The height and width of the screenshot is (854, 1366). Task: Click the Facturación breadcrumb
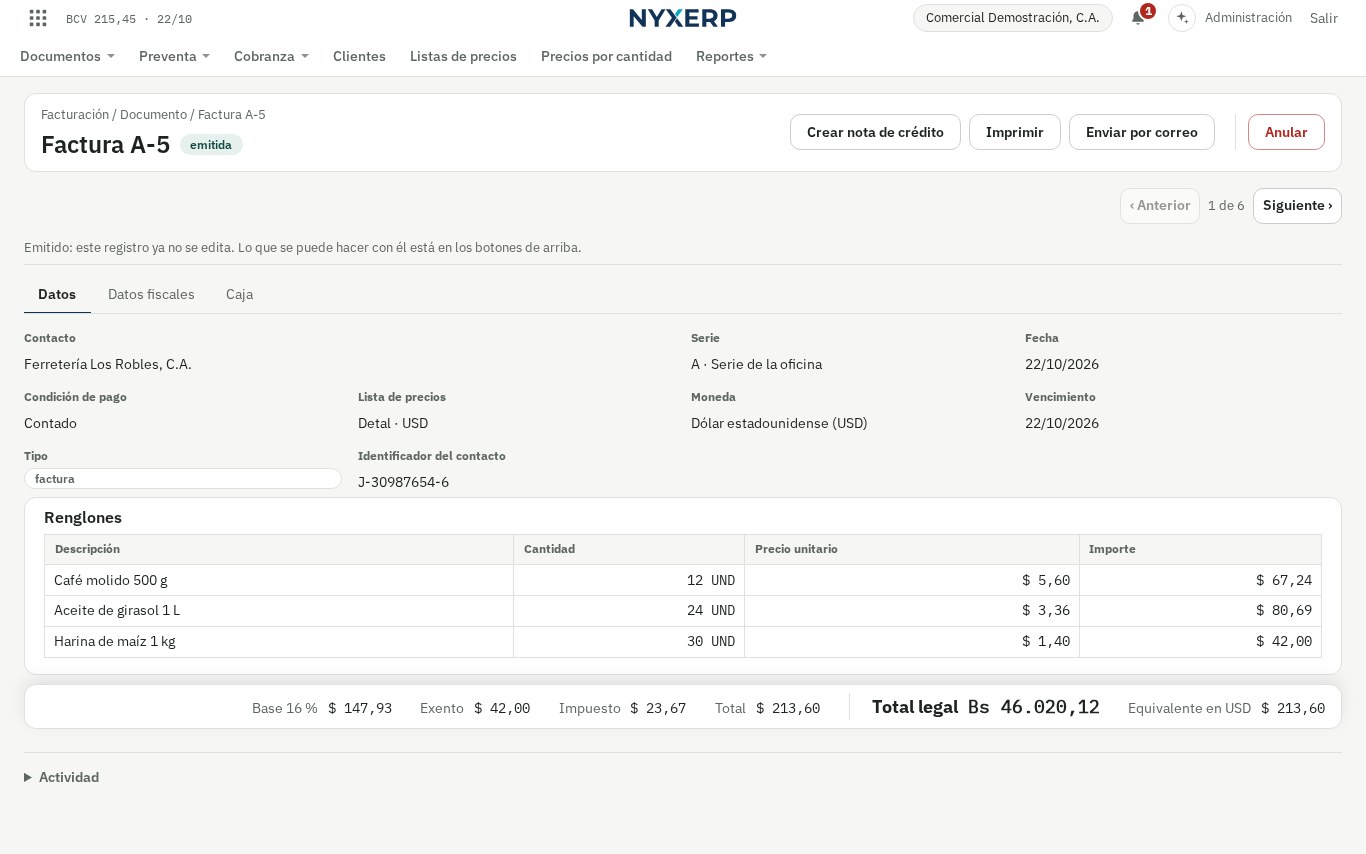coord(75,115)
